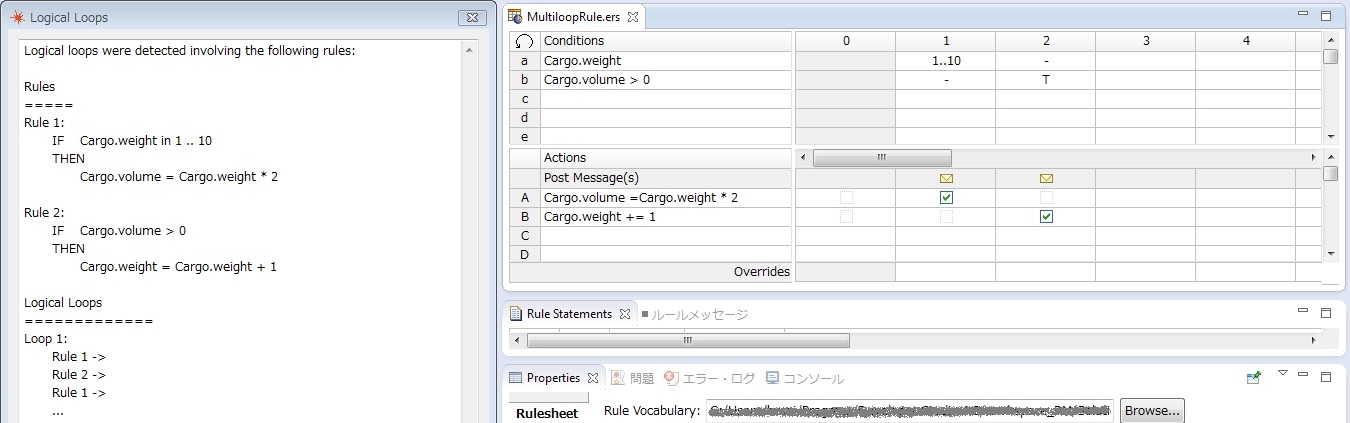This screenshot has width=1350, height=423.
Task: Maximize the Properties view panel
Action: 1326,377
